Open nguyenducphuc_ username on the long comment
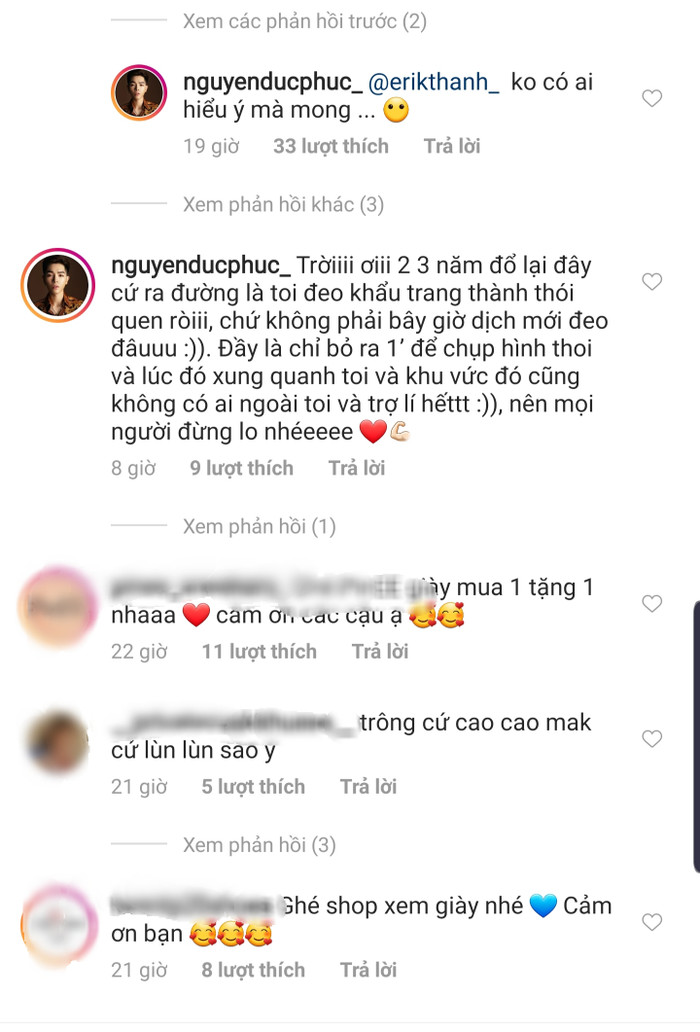Viewport: 700px width, 1032px height. pyautogui.click(x=201, y=265)
